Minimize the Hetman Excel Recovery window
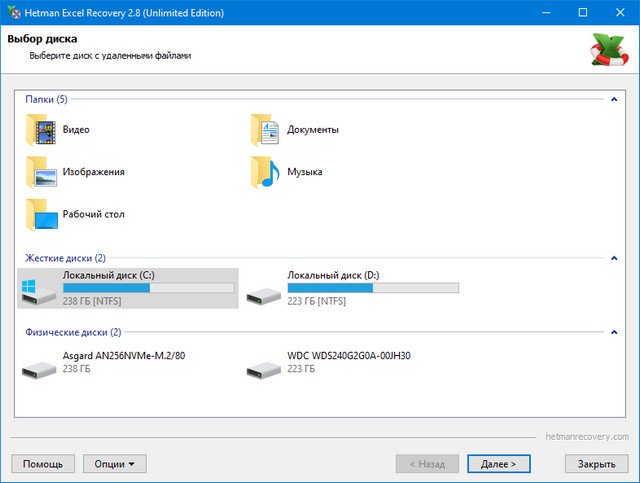Image resolution: width=640 pixels, height=483 pixels. pos(546,12)
